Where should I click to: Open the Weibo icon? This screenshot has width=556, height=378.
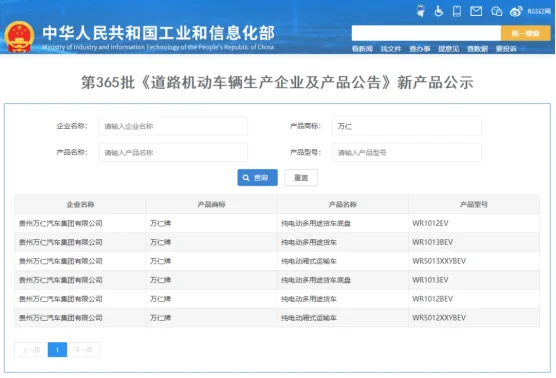516,11
